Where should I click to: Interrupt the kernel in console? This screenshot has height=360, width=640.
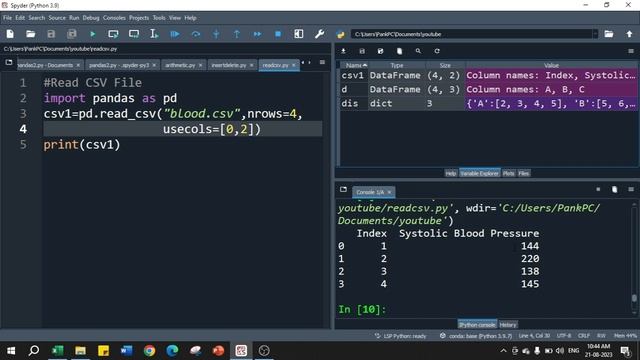[x=598, y=189]
